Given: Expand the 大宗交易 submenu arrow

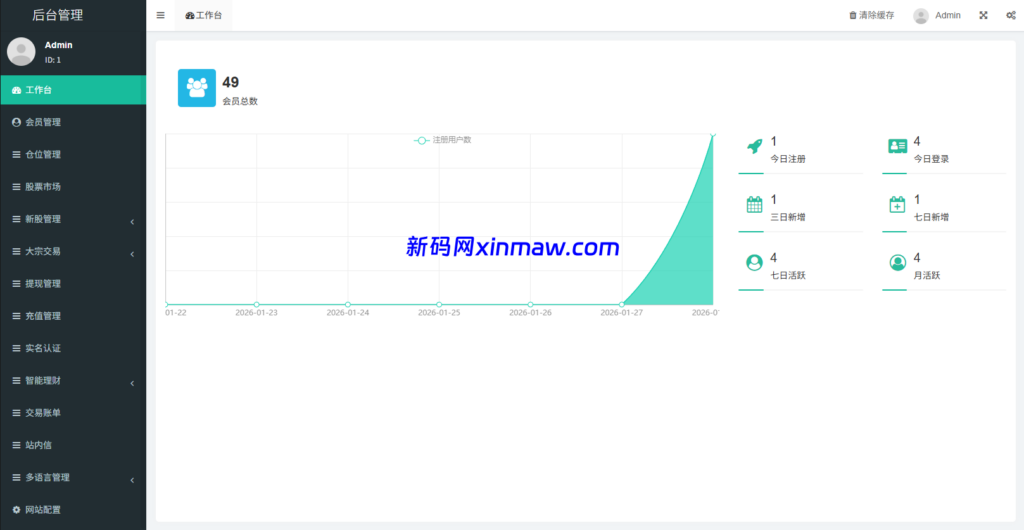Looking at the screenshot, I should click(x=132, y=254).
